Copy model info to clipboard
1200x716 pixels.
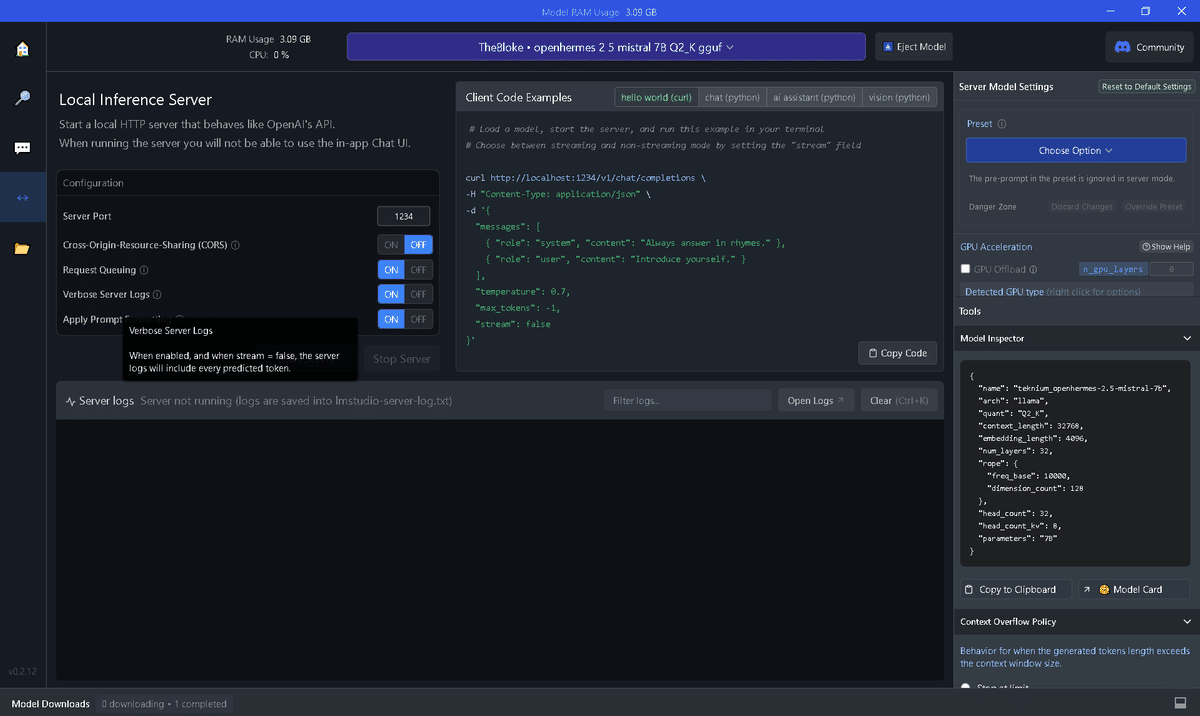[1016, 590]
